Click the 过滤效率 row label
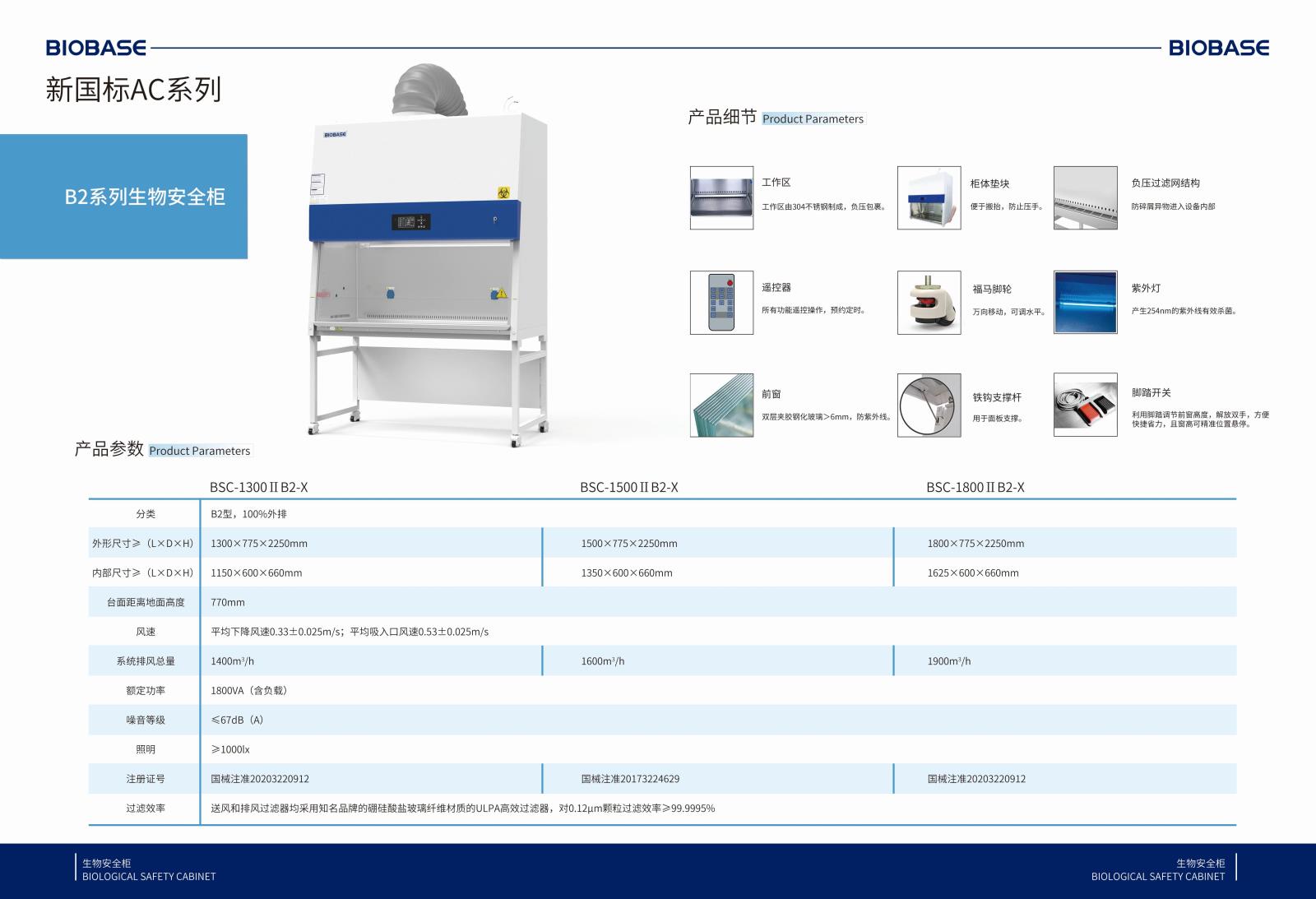The height and width of the screenshot is (899, 1316). (146, 809)
